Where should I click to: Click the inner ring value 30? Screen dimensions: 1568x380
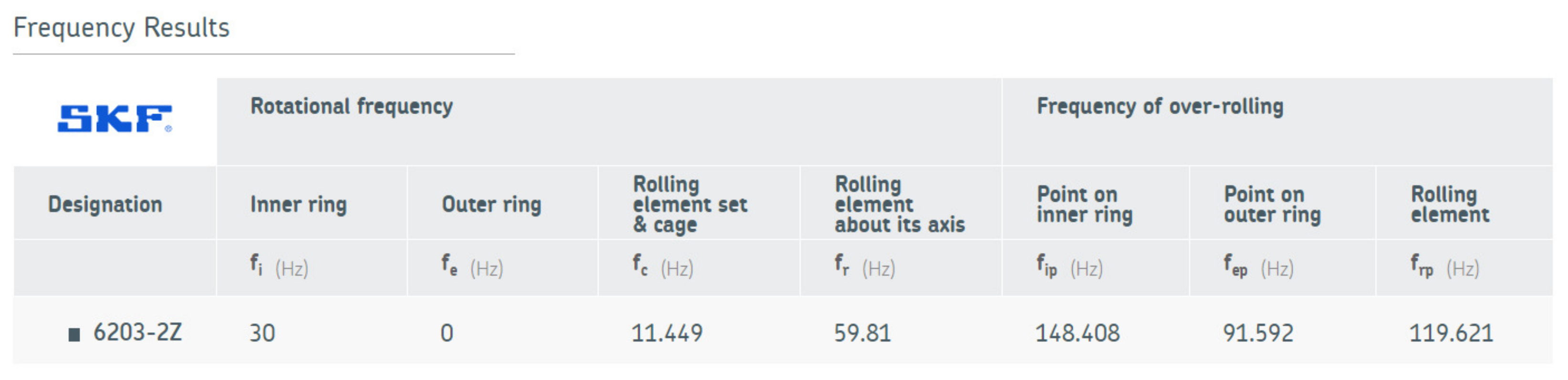point(262,333)
